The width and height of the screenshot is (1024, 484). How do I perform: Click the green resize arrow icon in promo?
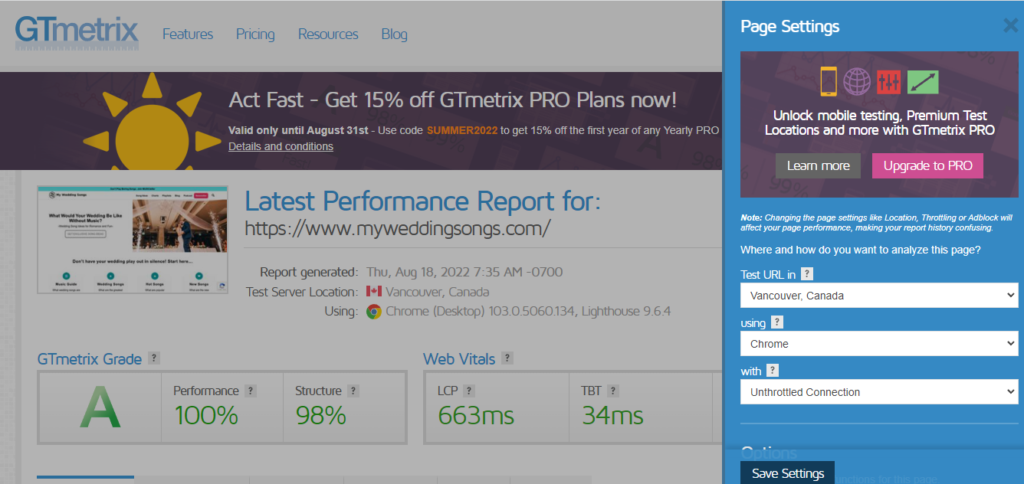point(922,82)
